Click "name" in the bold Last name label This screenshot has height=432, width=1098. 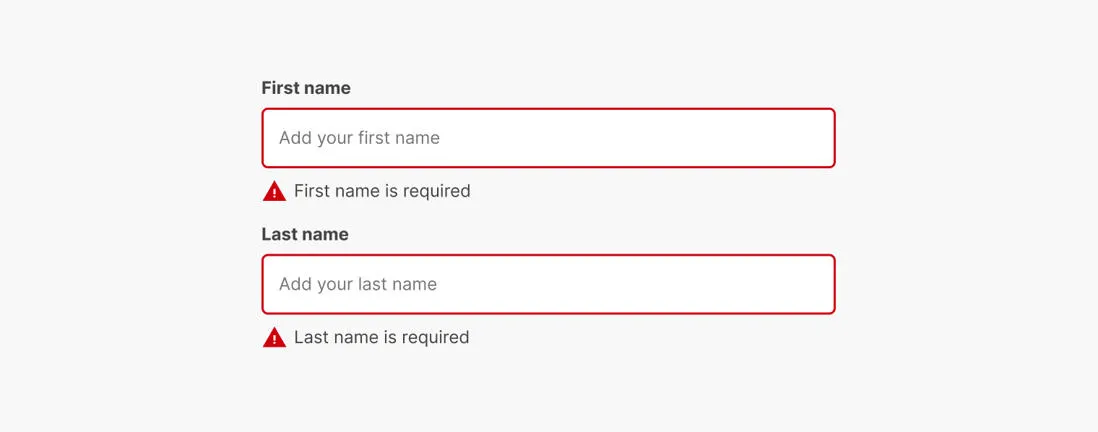click(x=325, y=234)
